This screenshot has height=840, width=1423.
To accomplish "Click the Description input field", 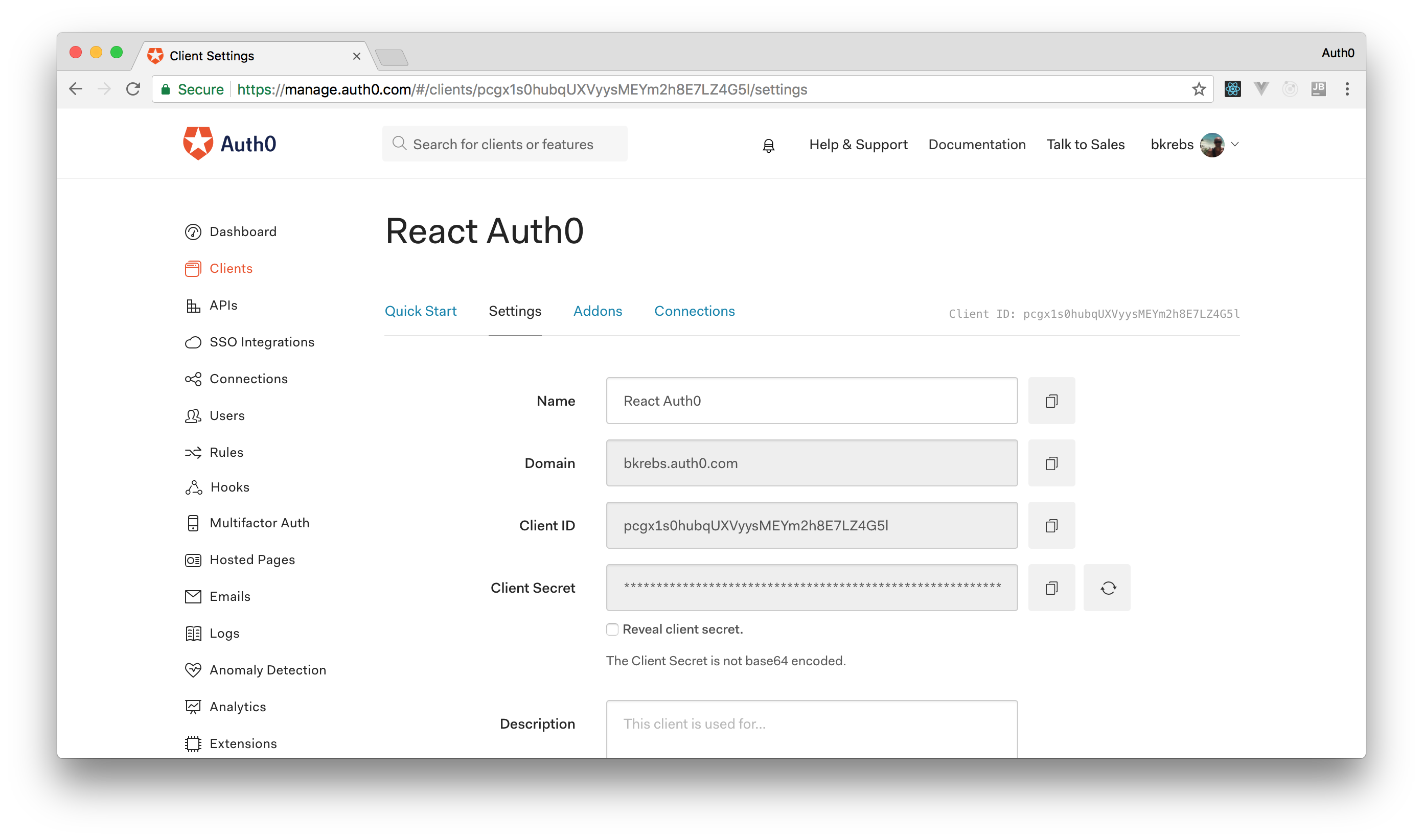I will coord(812,724).
